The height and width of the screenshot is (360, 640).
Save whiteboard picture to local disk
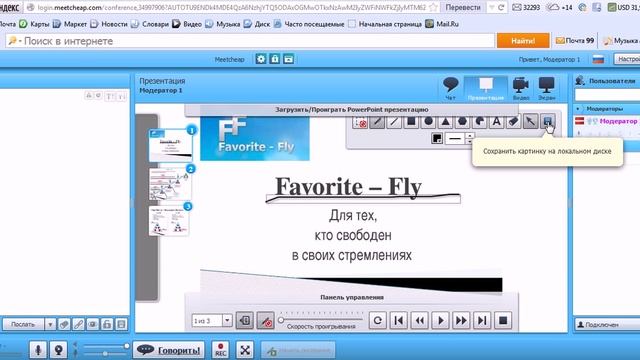click(x=547, y=121)
